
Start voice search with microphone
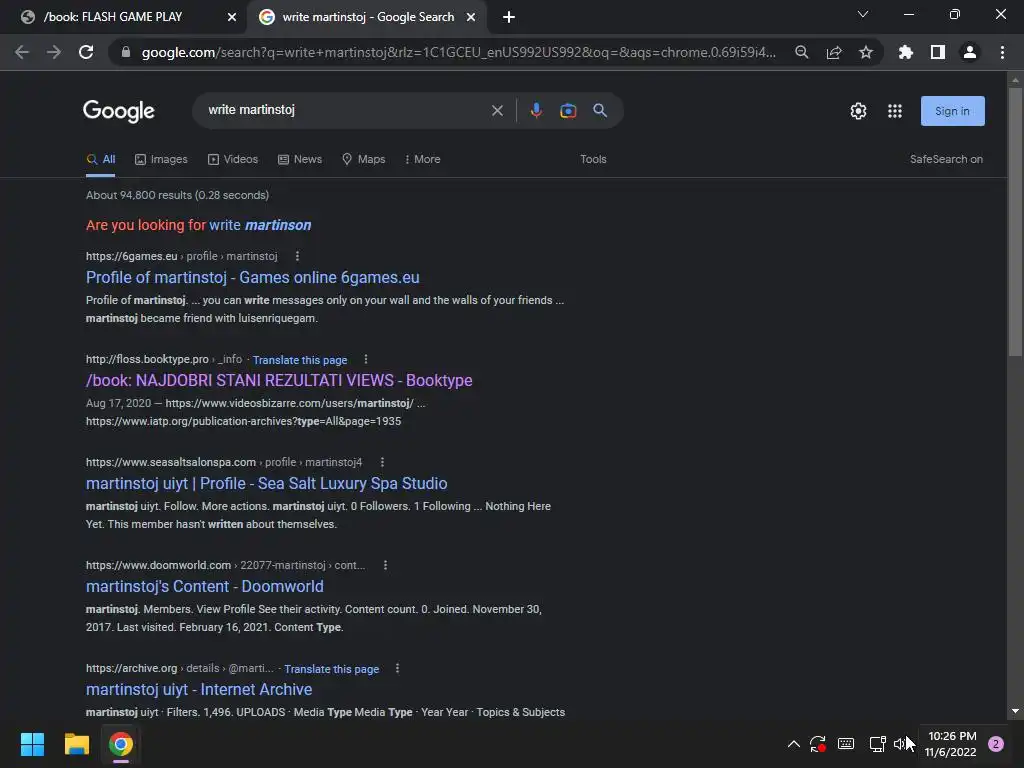point(536,110)
